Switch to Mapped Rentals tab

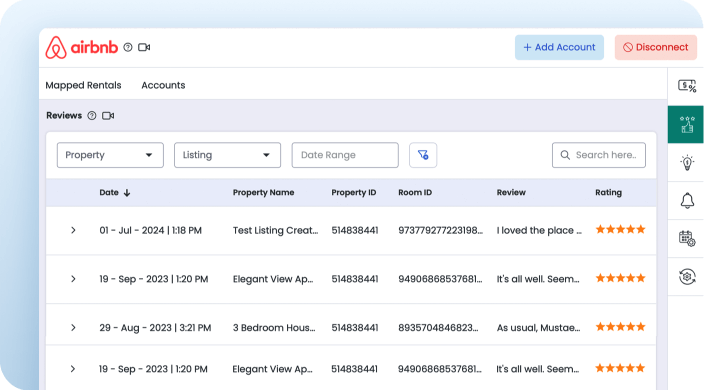[x=84, y=85]
